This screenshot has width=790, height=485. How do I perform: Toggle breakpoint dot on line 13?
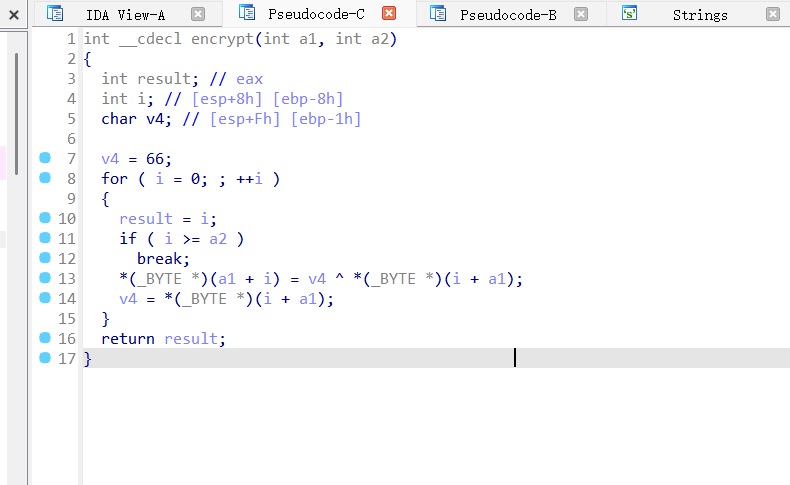tap(44, 278)
